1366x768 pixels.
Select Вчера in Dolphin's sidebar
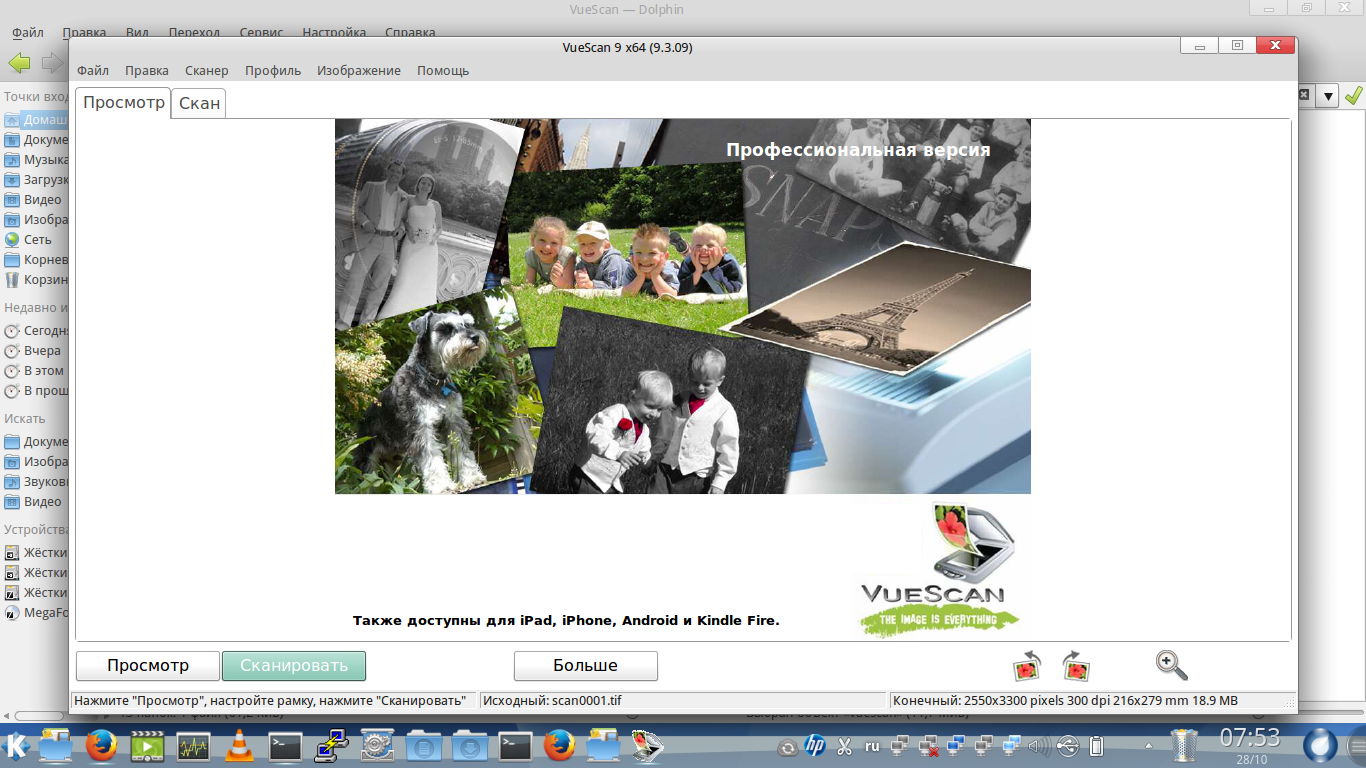pos(36,351)
